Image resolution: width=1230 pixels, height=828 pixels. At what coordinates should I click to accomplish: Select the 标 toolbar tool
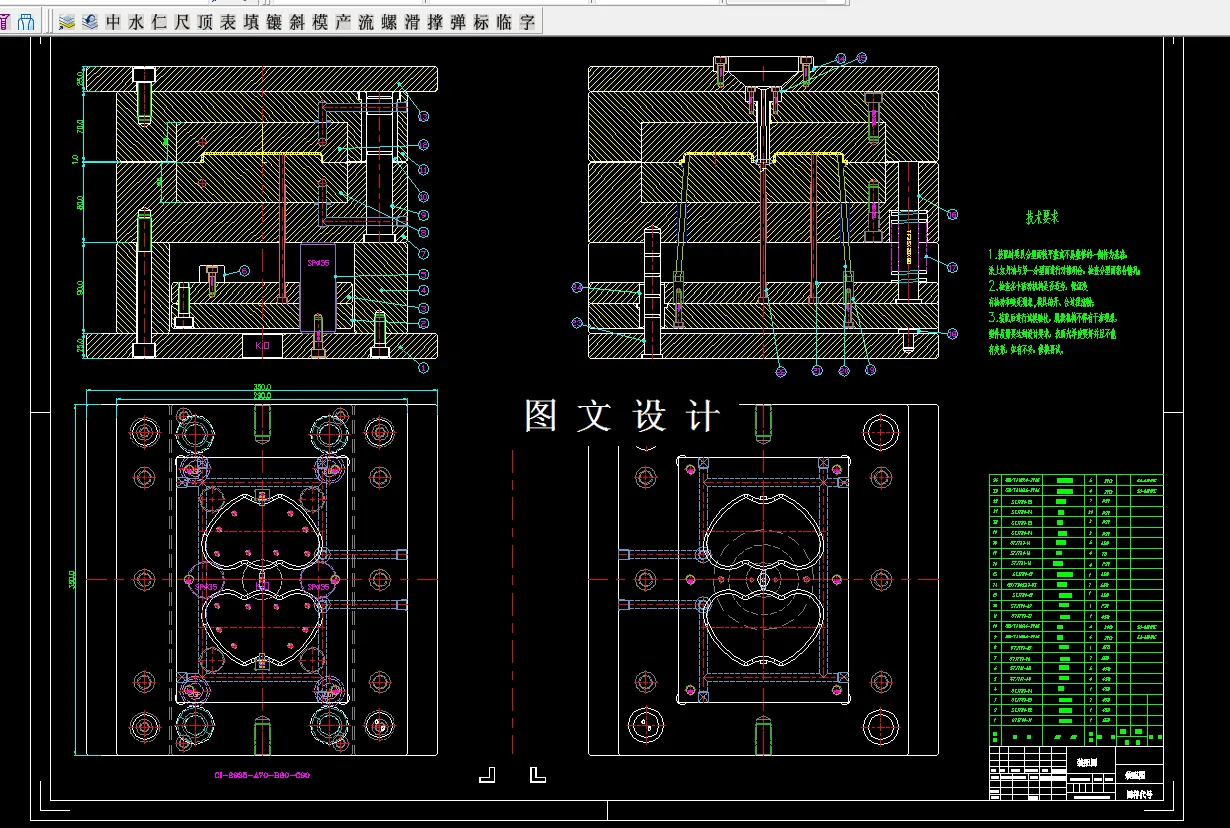481,21
